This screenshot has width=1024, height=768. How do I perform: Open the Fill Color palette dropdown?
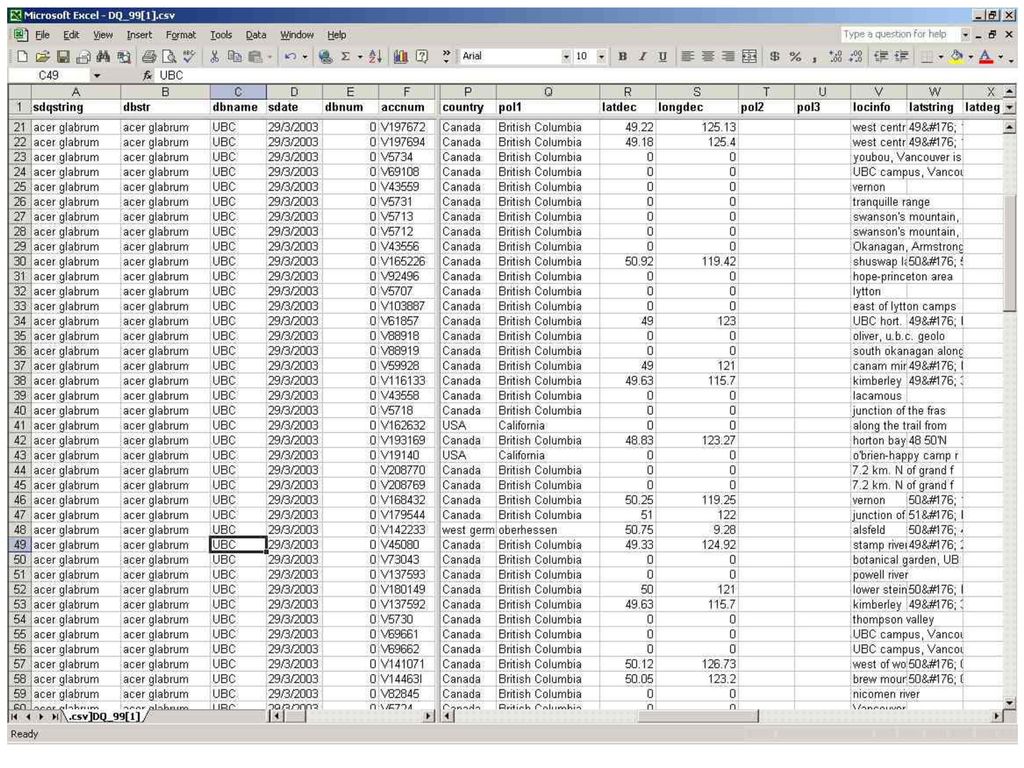[x=970, y=57]
